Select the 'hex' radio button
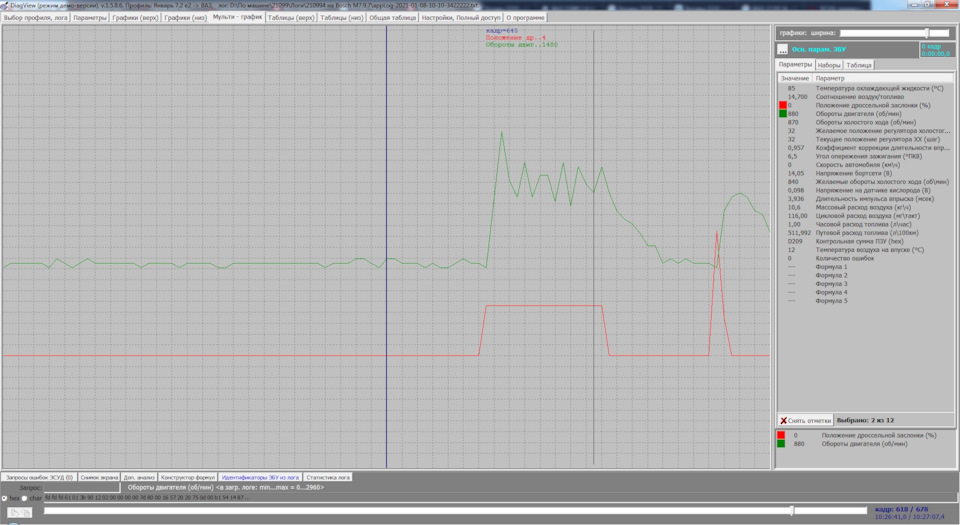The width and height of the screenshot is (960, 525). pos(5,498)
